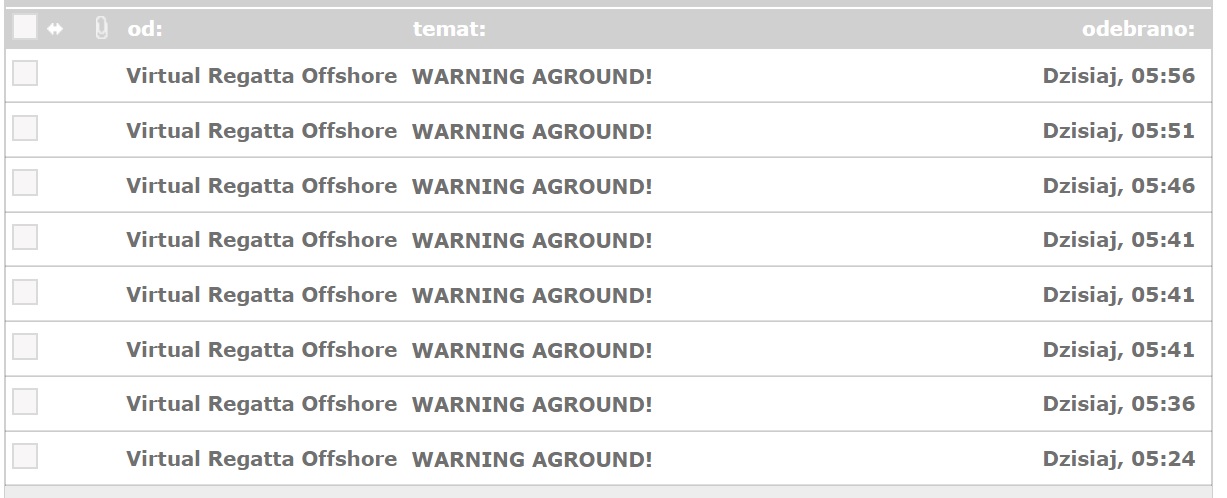Tick checkbox for the 05:24 message
The height and width of the screenshot is (498, 1227).
point(25,457)
